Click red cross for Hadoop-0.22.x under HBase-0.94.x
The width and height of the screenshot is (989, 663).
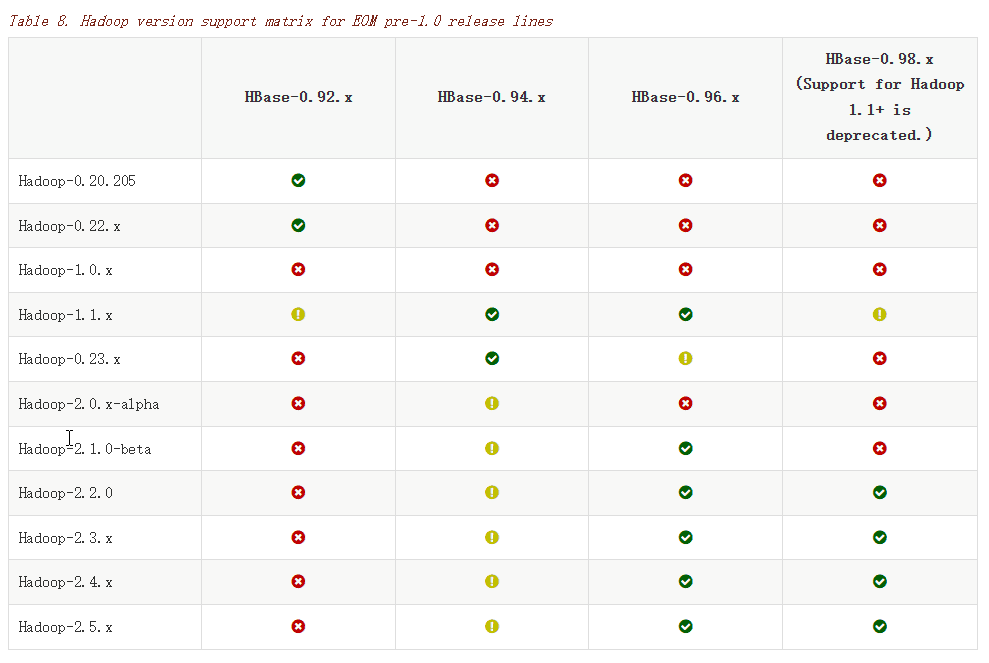pos(492,225)
